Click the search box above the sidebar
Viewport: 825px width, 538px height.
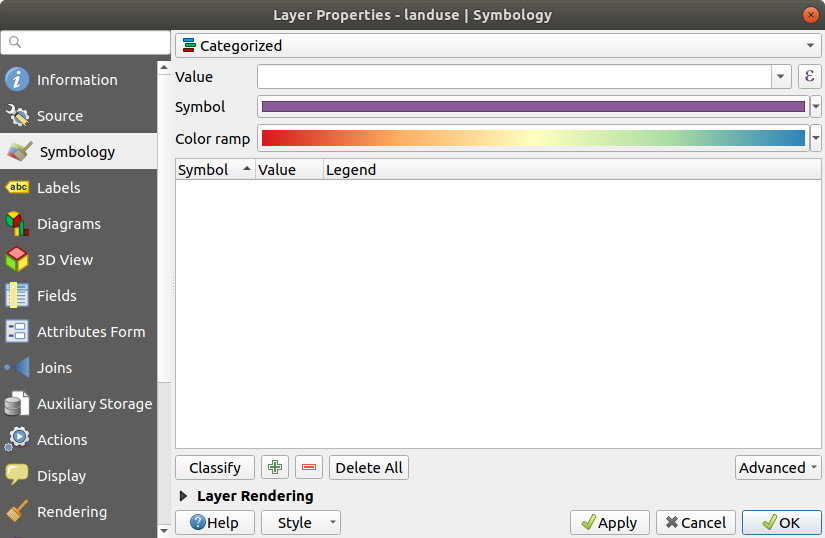(86, 42)
